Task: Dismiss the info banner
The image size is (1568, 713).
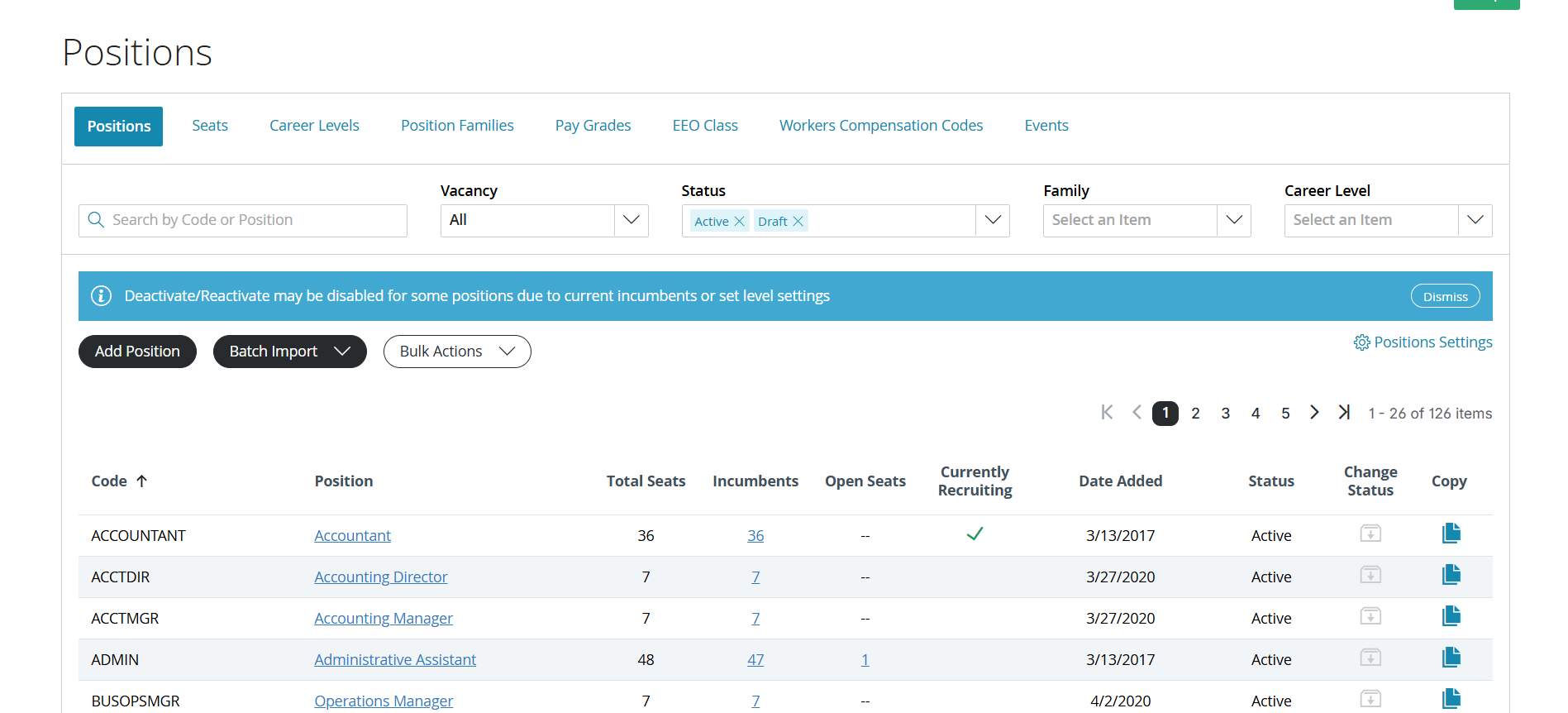Action: (x=1445, y=296)
